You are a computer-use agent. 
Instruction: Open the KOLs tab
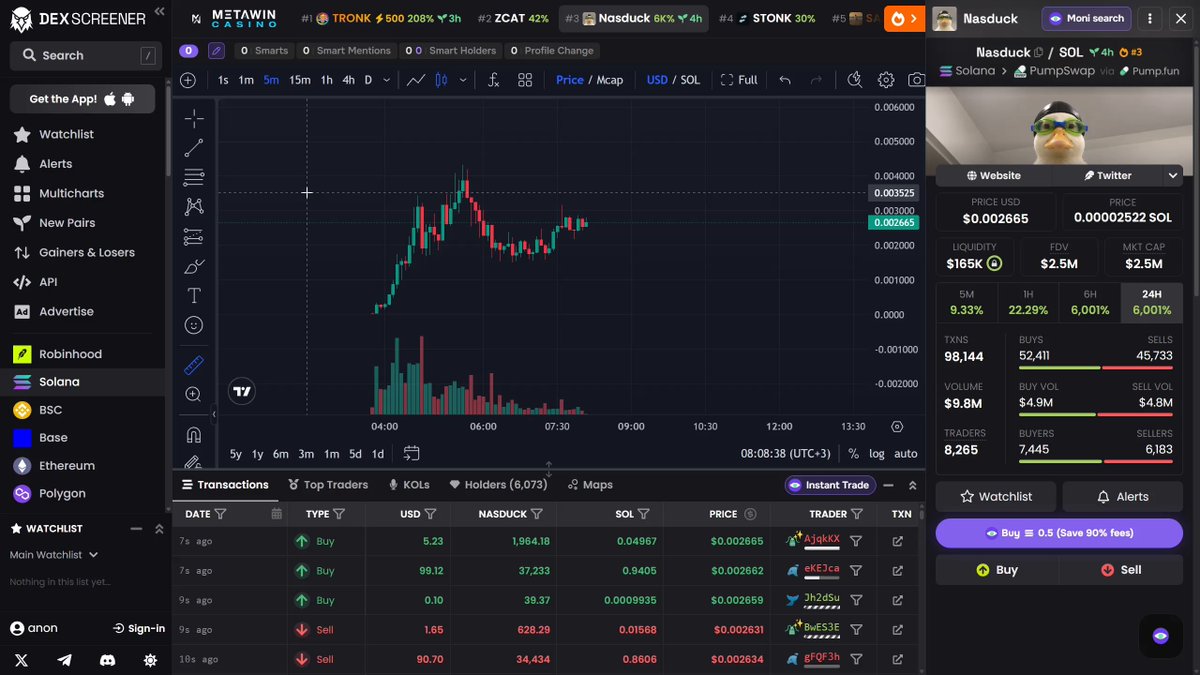[x=409, y=485]
